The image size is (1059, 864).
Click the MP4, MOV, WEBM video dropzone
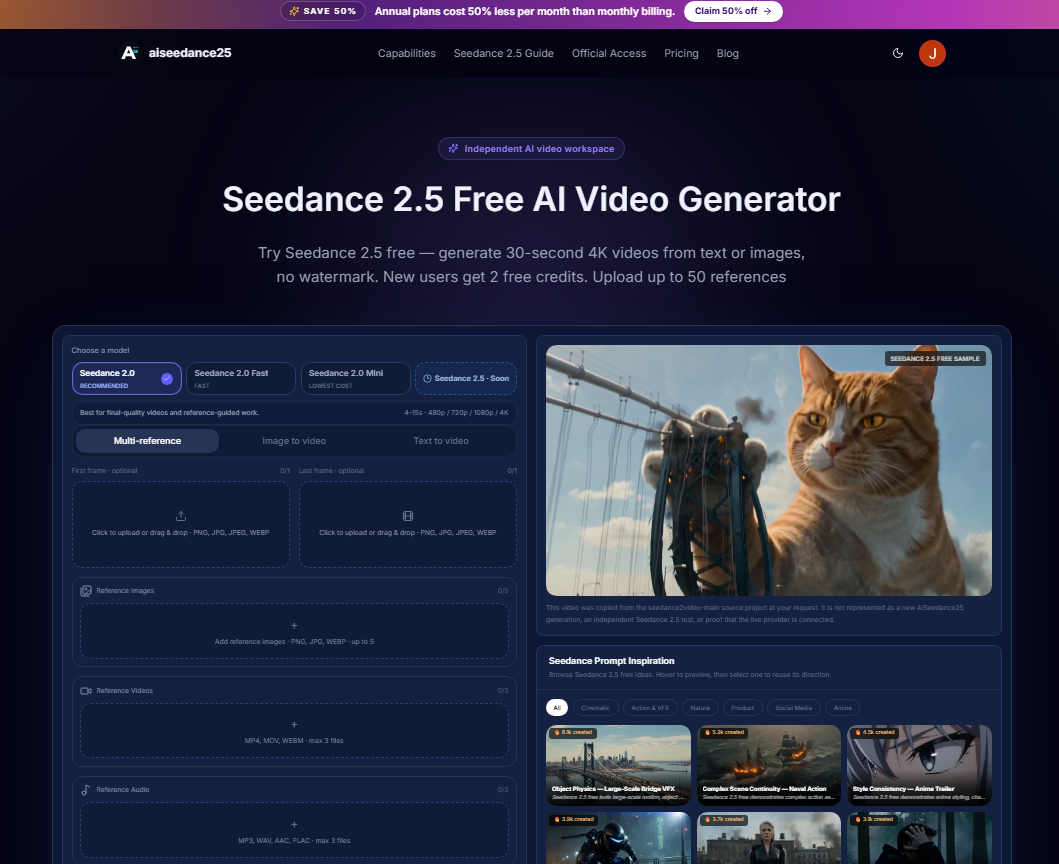click(294, 730)
